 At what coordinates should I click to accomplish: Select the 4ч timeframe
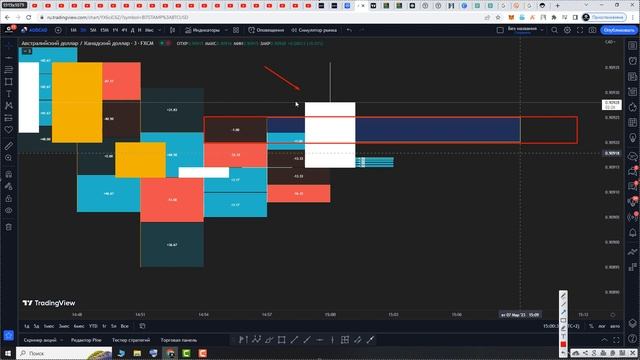124,30
